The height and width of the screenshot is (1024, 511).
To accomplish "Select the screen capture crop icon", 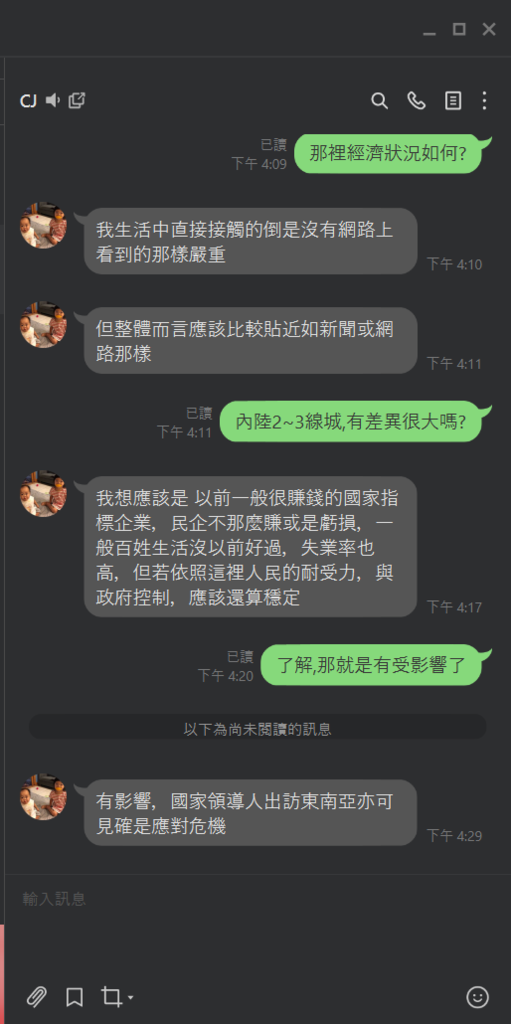I will [x=111, y=997].
